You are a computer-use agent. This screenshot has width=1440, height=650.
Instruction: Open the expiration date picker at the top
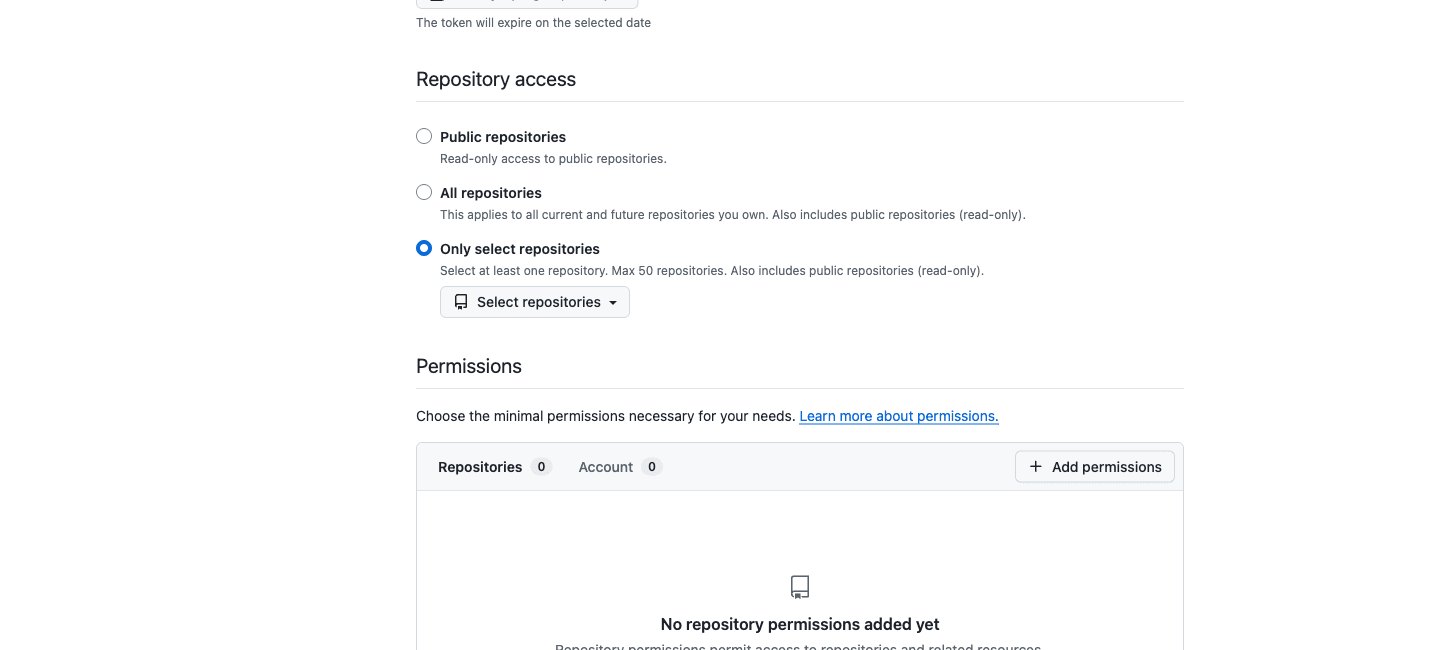coord(527,3)
